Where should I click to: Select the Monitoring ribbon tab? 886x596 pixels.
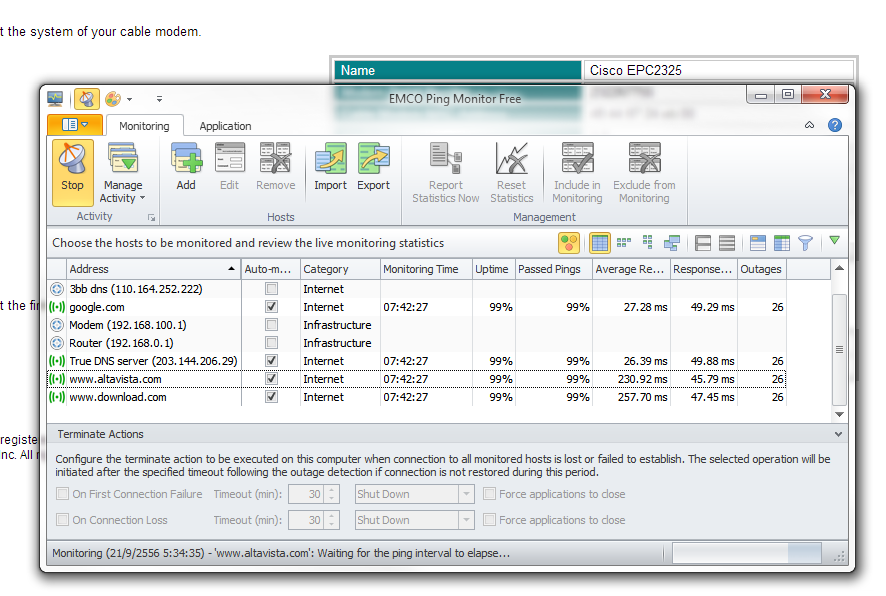(144, 126)
